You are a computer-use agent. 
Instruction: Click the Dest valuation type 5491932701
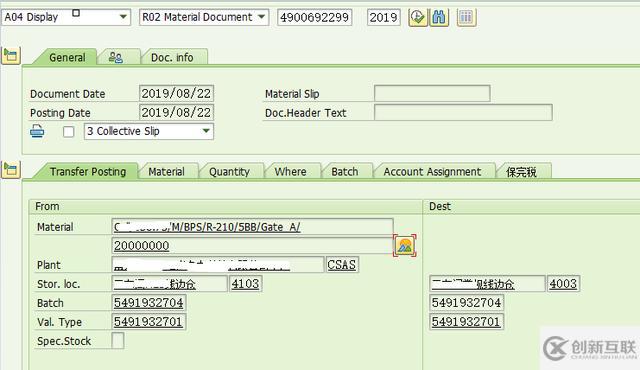pyautogui.click(x=467, y=322)
